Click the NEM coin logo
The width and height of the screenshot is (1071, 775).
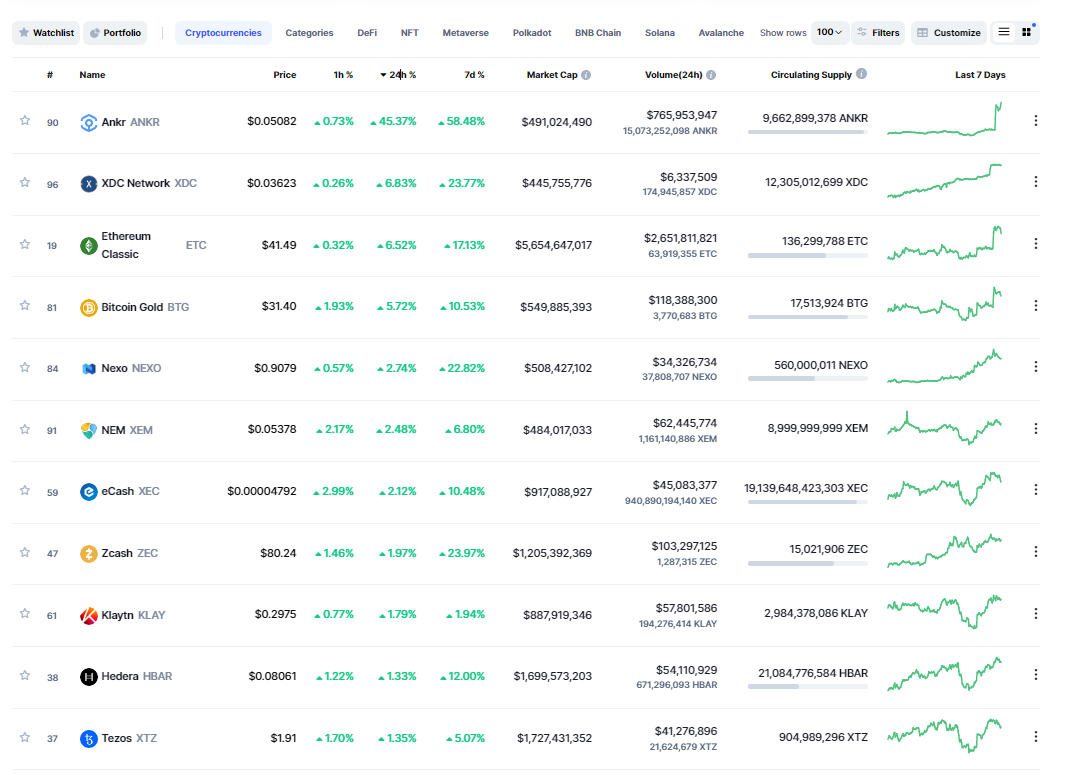(89, 430)
